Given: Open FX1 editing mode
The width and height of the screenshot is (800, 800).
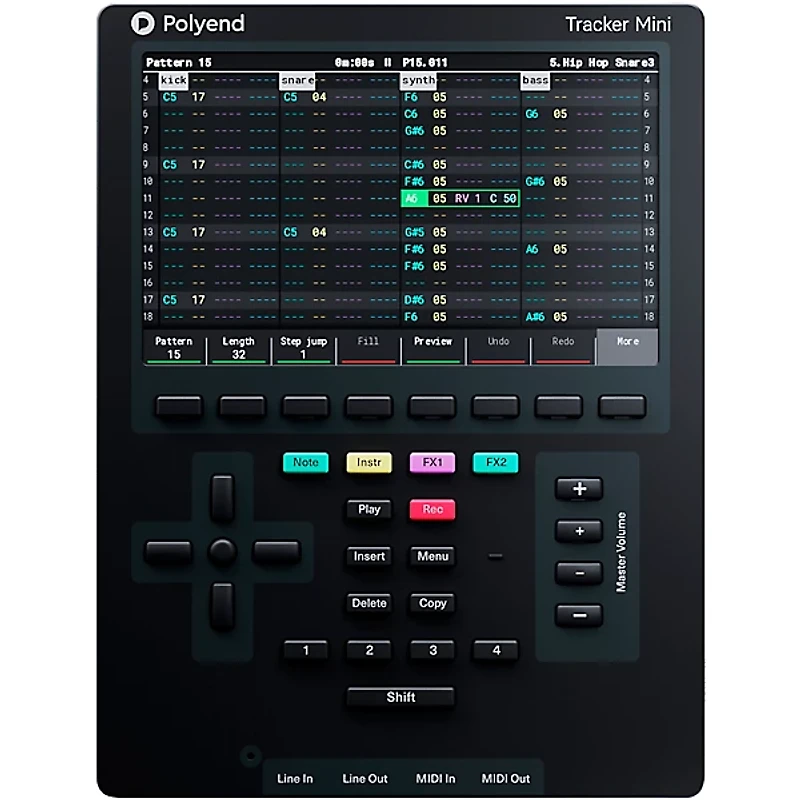Looking at the screenshot, I should [432, 463].
